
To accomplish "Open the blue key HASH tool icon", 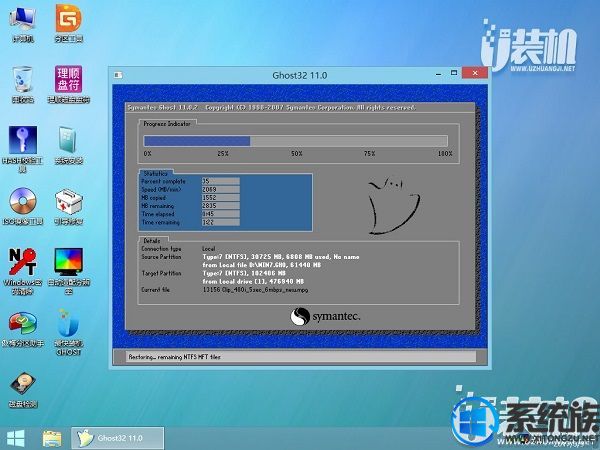I will [23, 148].
